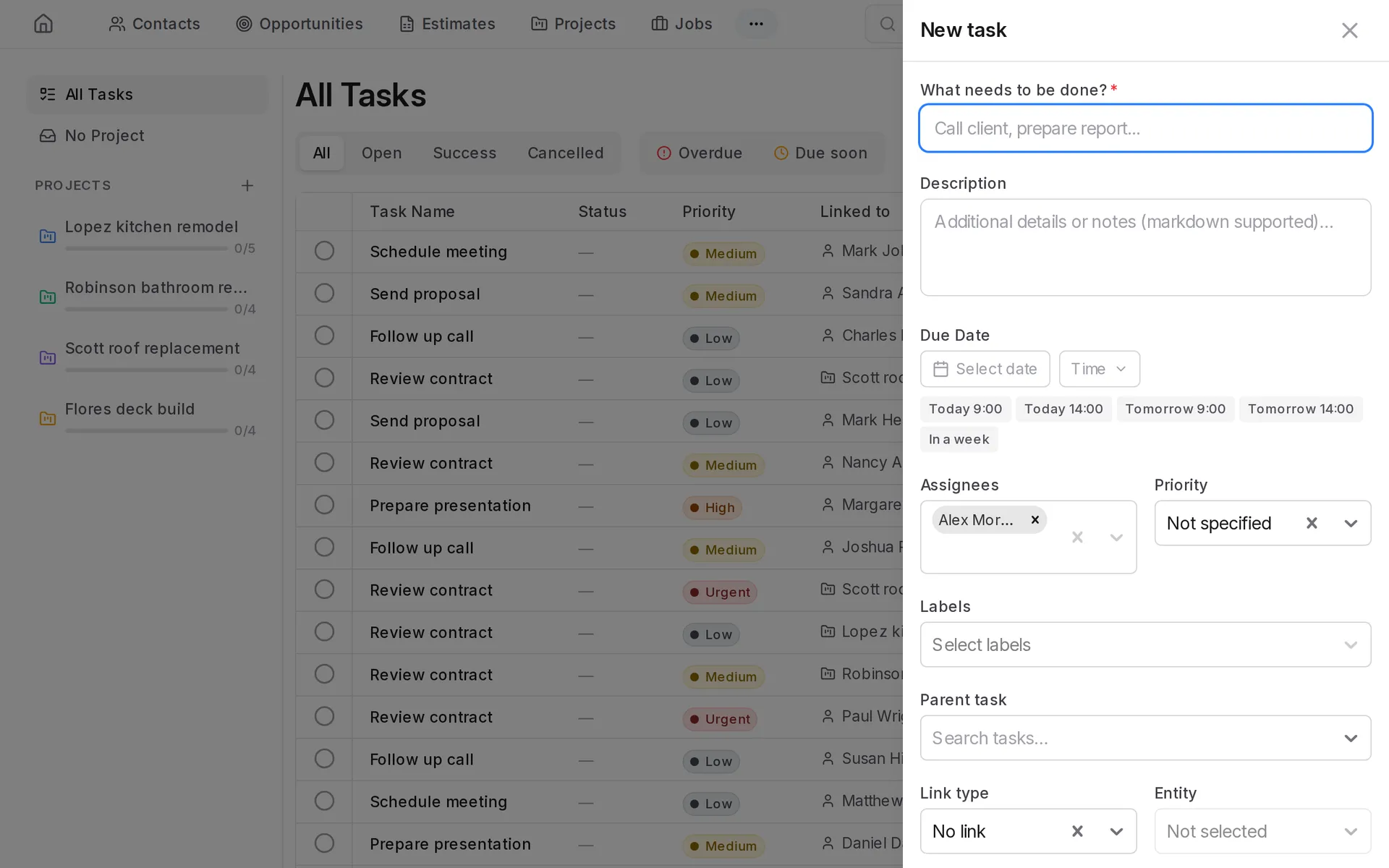Choose the Tomorrow 14:00 quick date
The width and height of the screenshot is (1389, 868).
click(1300, 409)
